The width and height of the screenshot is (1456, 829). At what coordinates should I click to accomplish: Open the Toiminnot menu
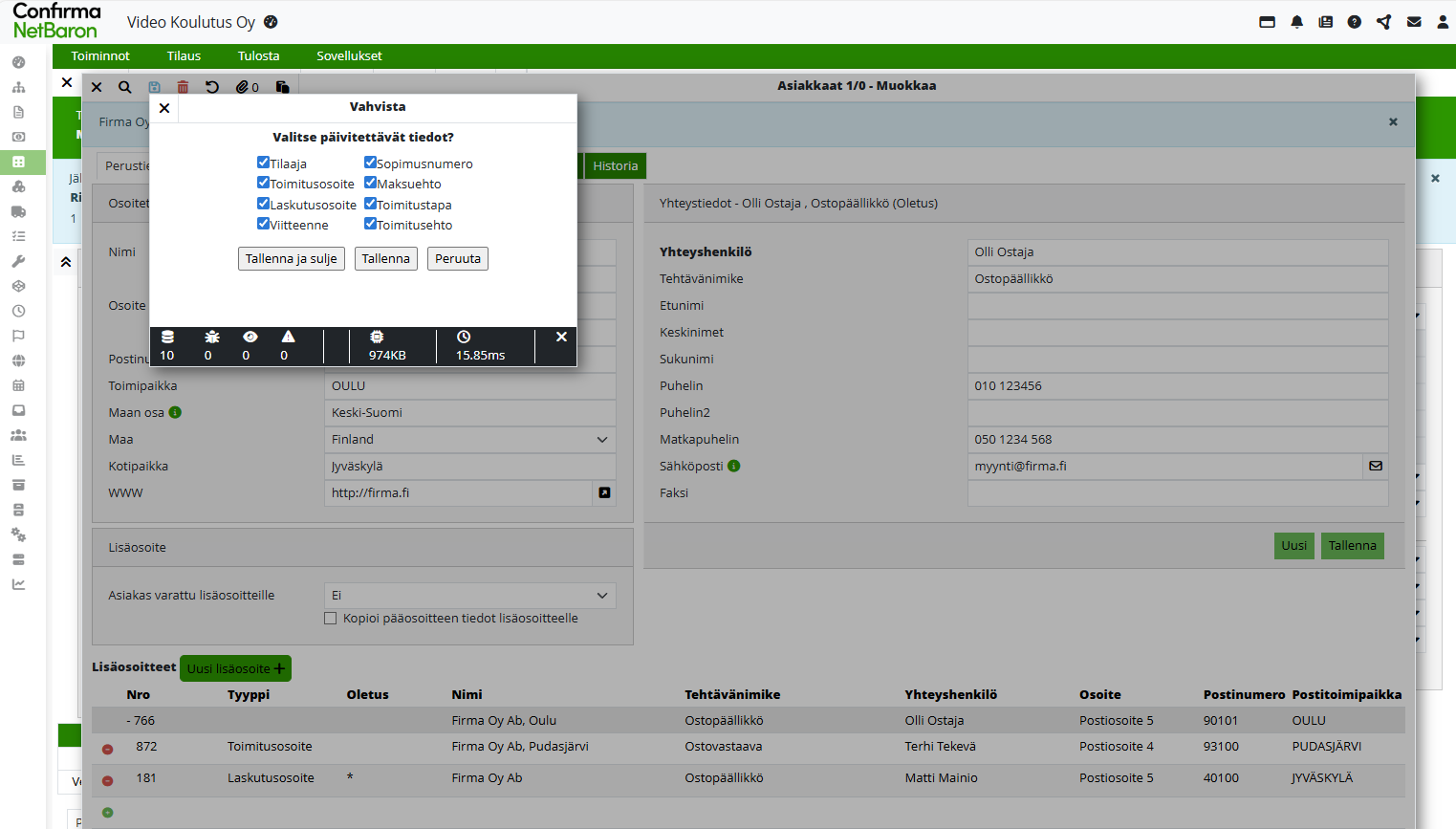pos(100,56)
